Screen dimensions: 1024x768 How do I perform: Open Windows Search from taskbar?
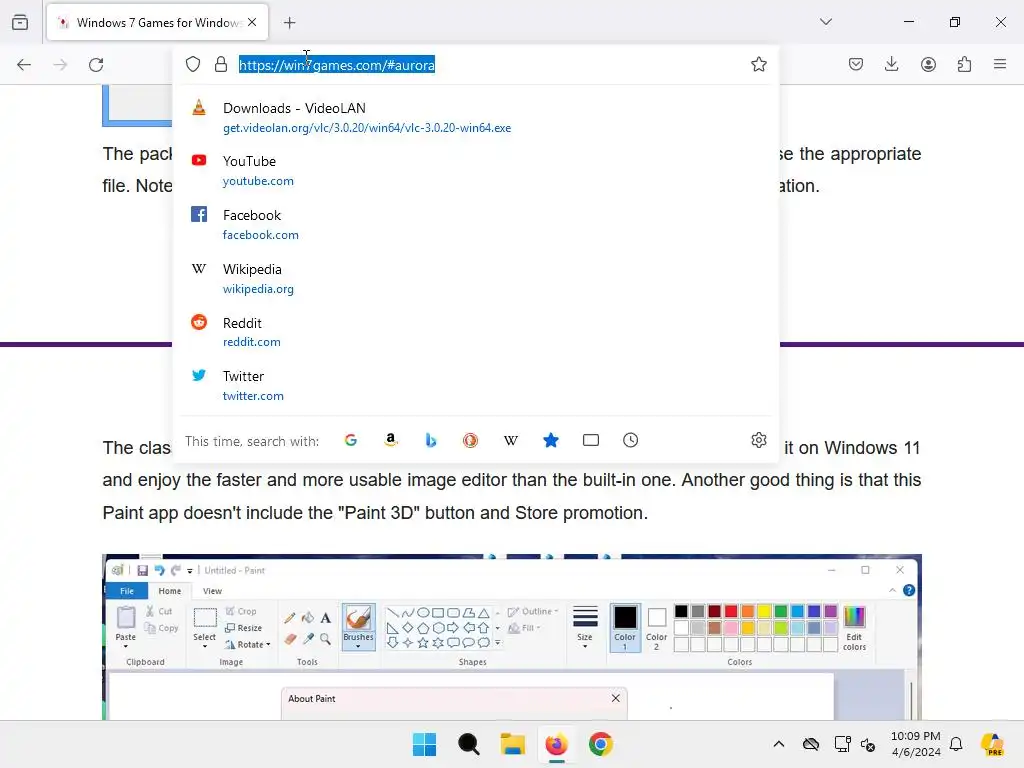[x=468, y=744]
